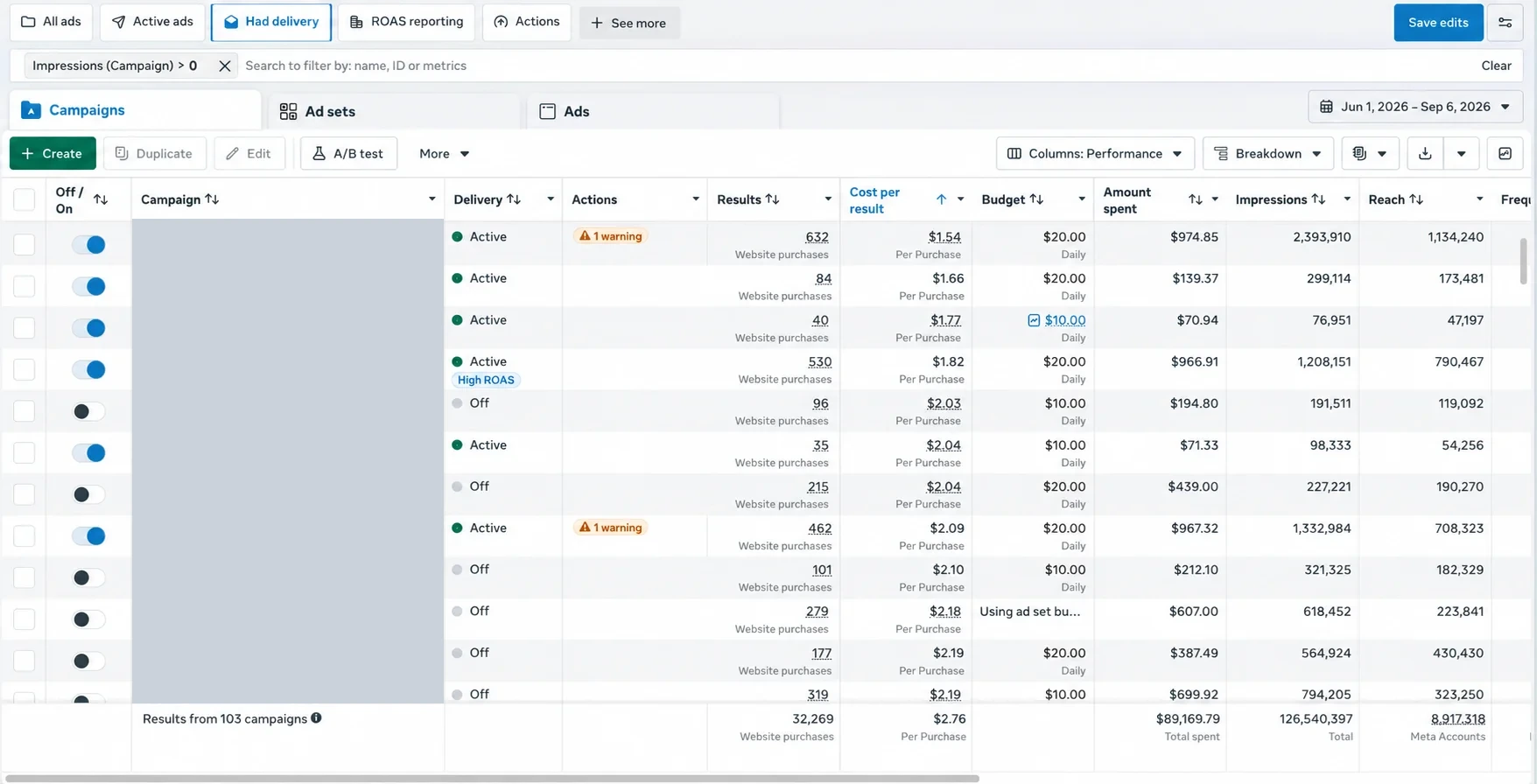Sort the Impressions column arrows
Screen dimensions: 1537x784
[x=1318, y=199]
